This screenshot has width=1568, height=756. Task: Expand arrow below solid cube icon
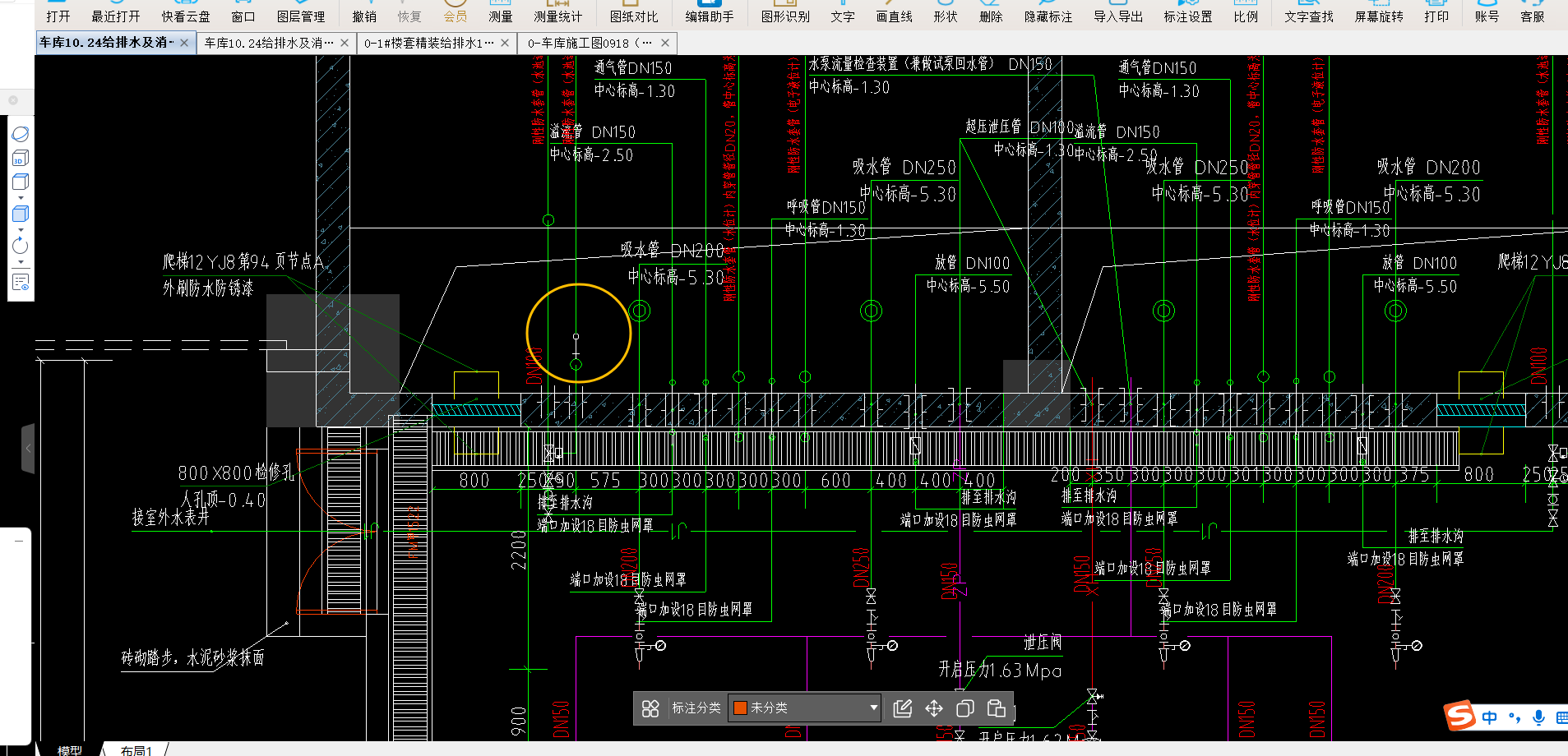point(21,230)
